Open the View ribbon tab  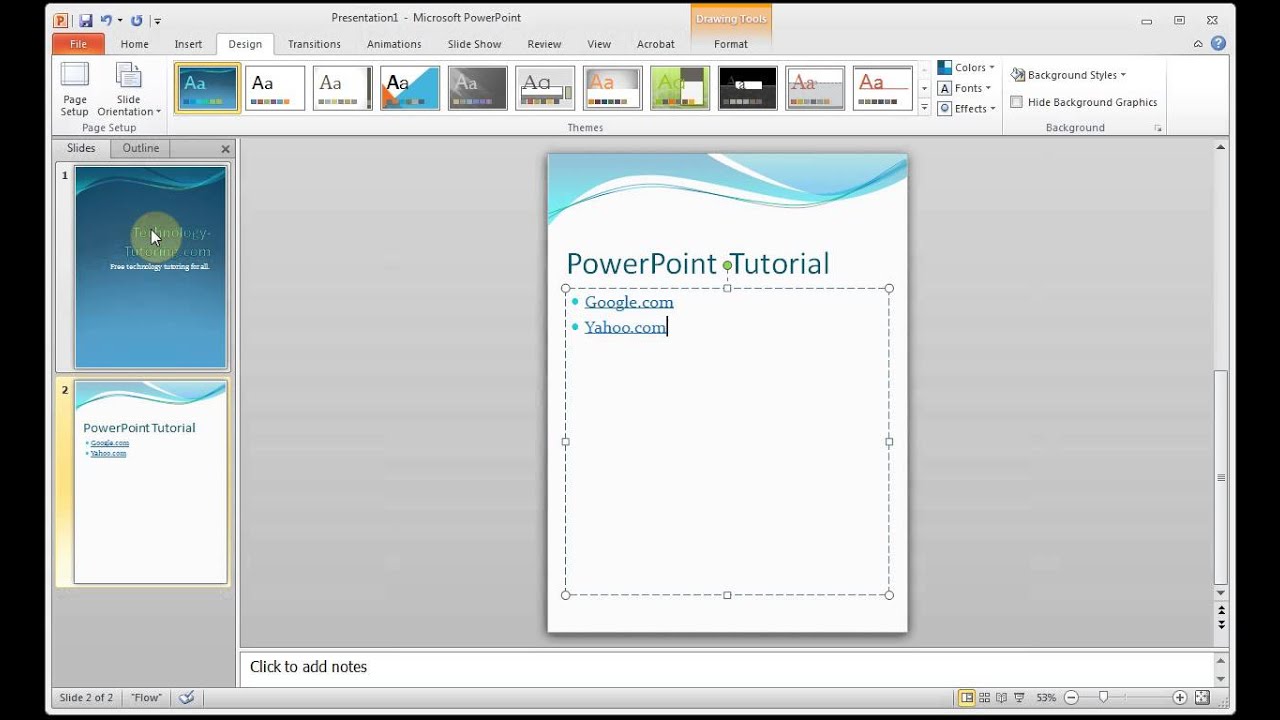point(599,44)
